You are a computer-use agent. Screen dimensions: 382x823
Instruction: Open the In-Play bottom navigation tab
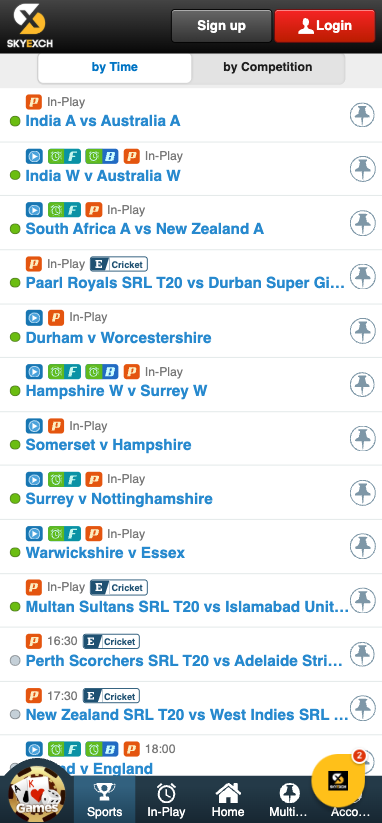coord(166,800)
